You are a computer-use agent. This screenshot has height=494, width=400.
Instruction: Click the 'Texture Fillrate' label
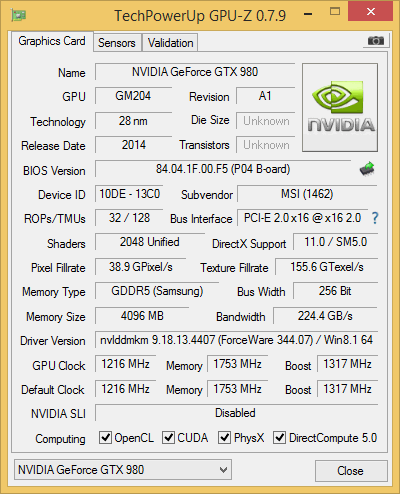coord(234,268)
